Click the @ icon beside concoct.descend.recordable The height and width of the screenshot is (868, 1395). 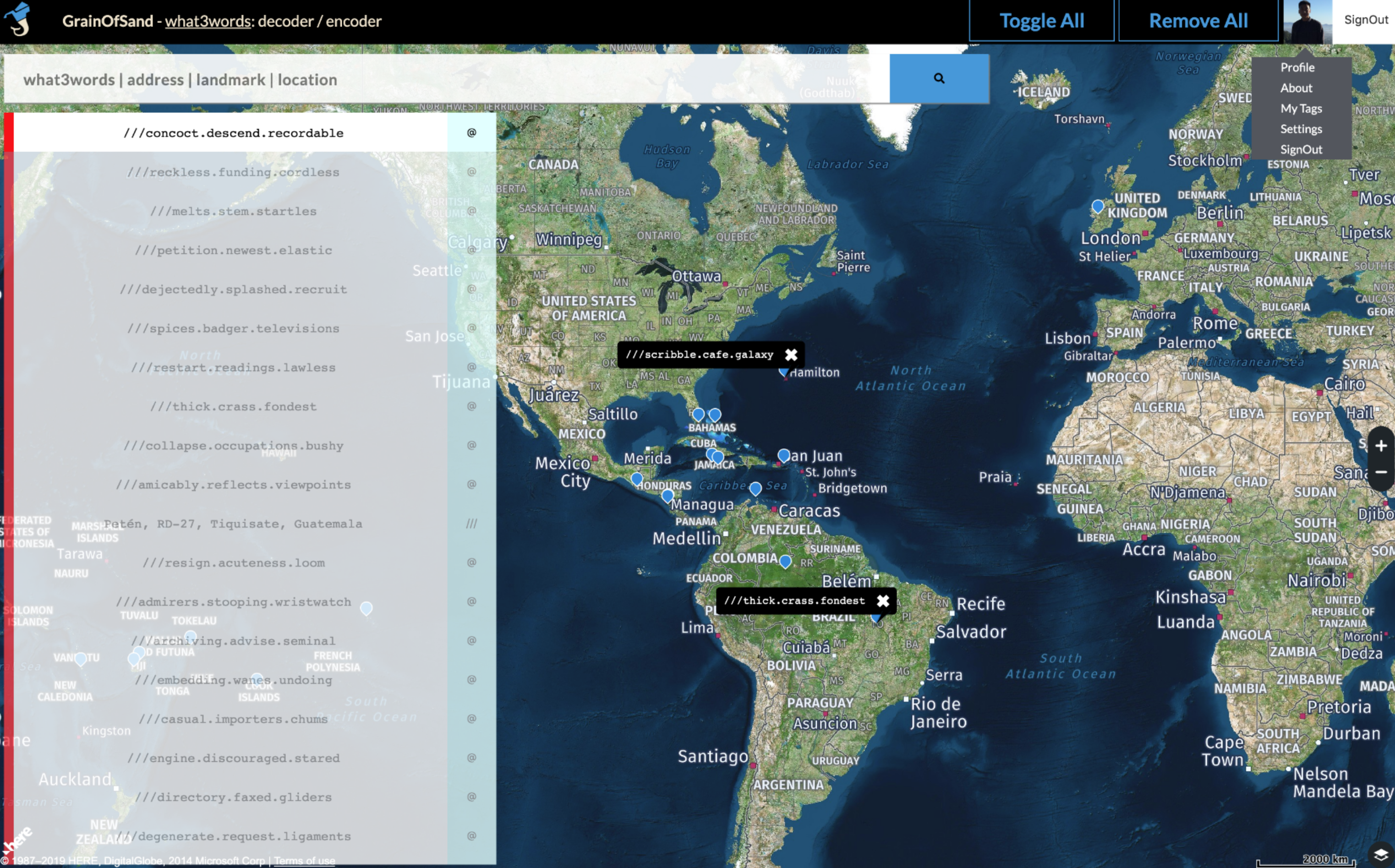pyautogui.click(x=471, y=133)
